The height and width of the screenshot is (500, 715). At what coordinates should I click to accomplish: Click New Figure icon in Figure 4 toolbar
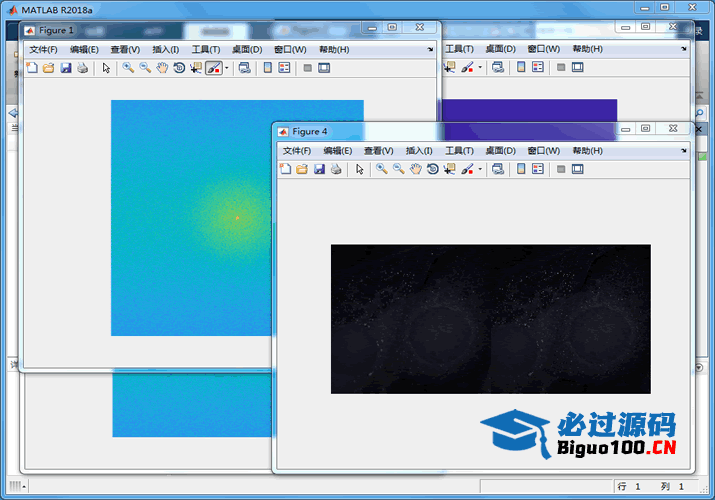[285, 169]
